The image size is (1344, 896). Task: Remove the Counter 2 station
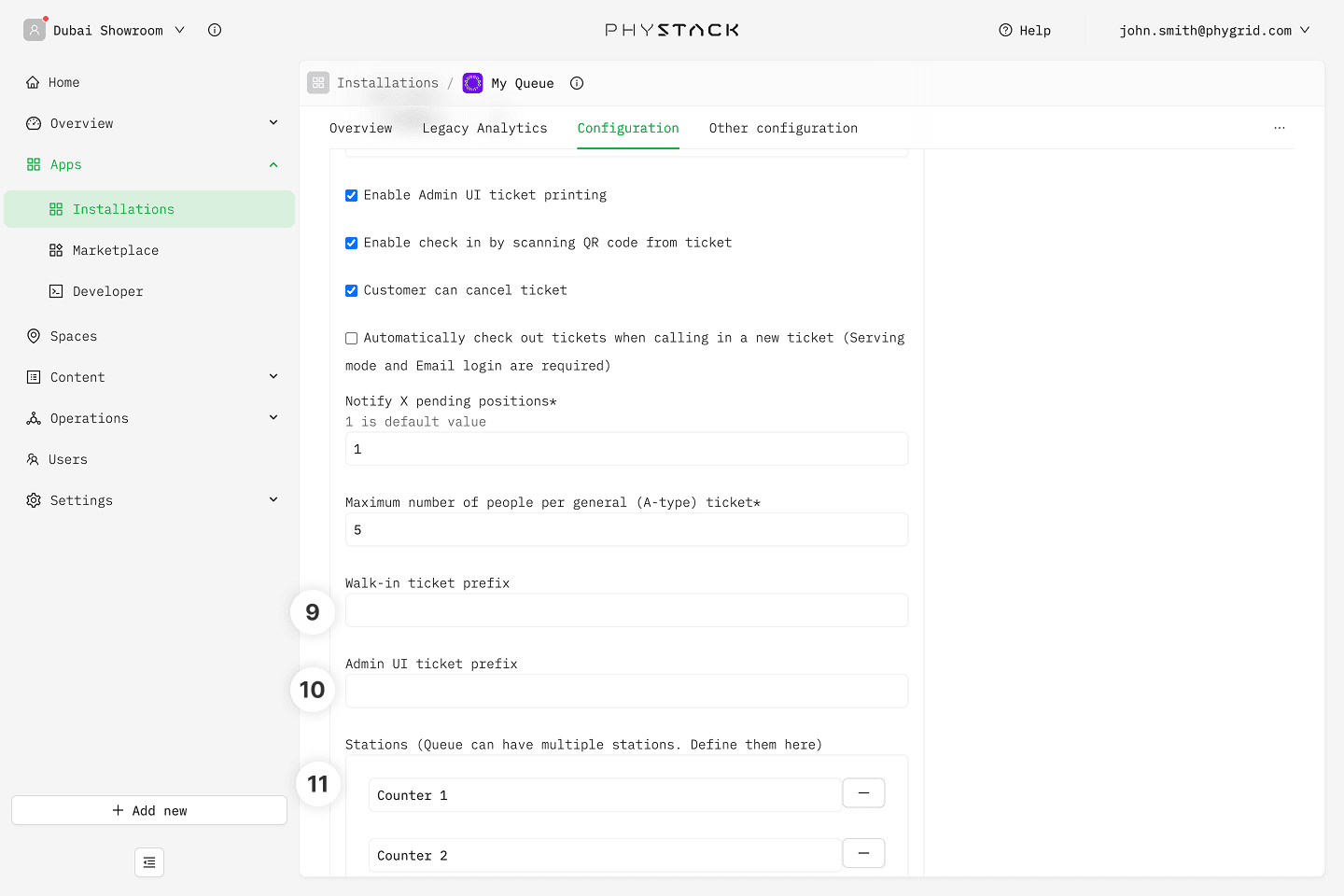[863, 853]
